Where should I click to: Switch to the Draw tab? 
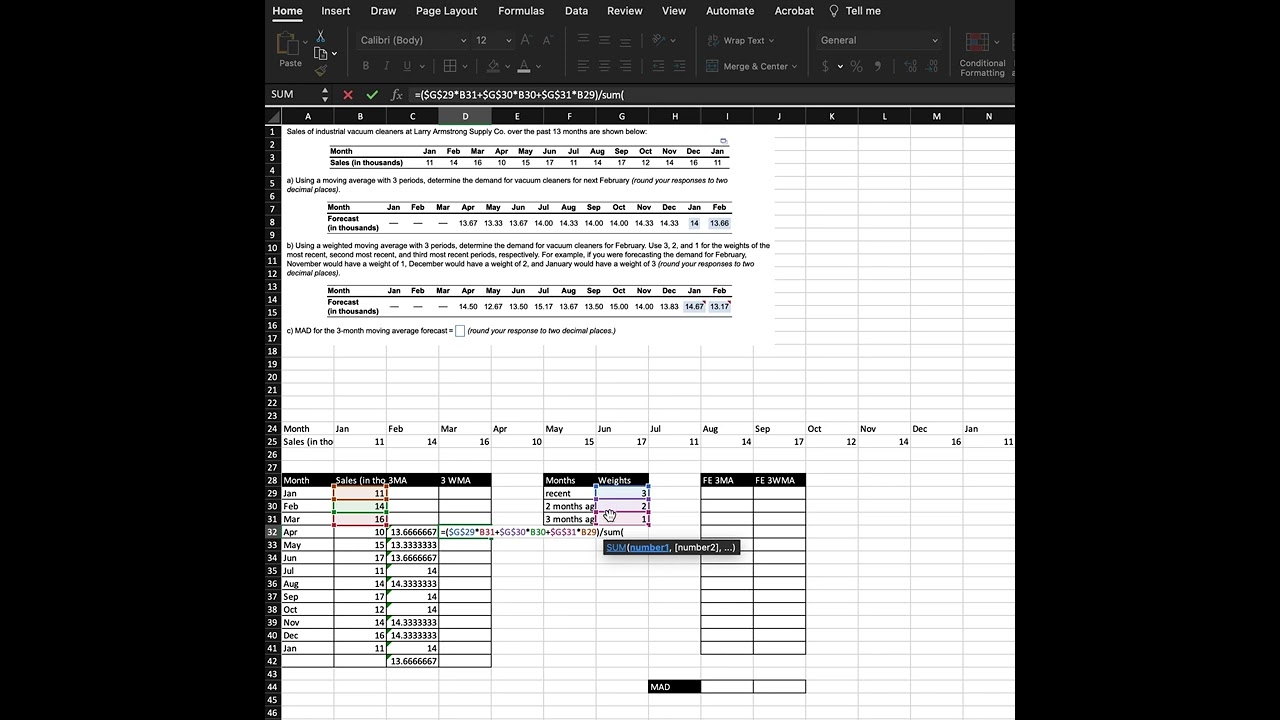[x=383, y=11]
